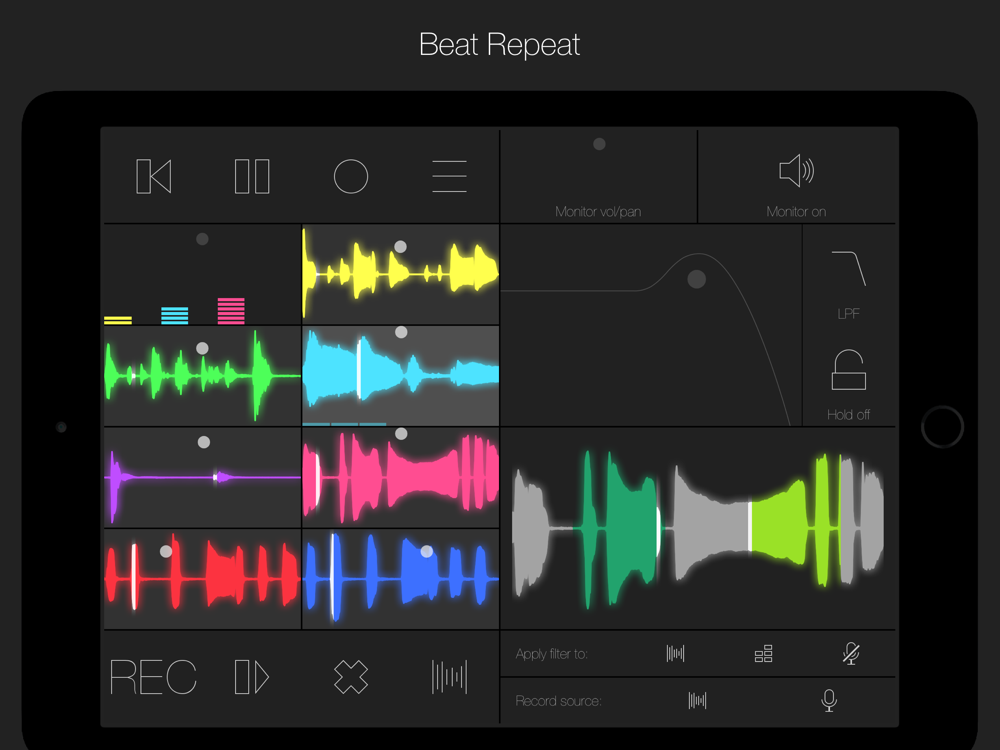Toggle the Hold off padlock icon
1000x750 pixels.
click(x=849, y=369)
